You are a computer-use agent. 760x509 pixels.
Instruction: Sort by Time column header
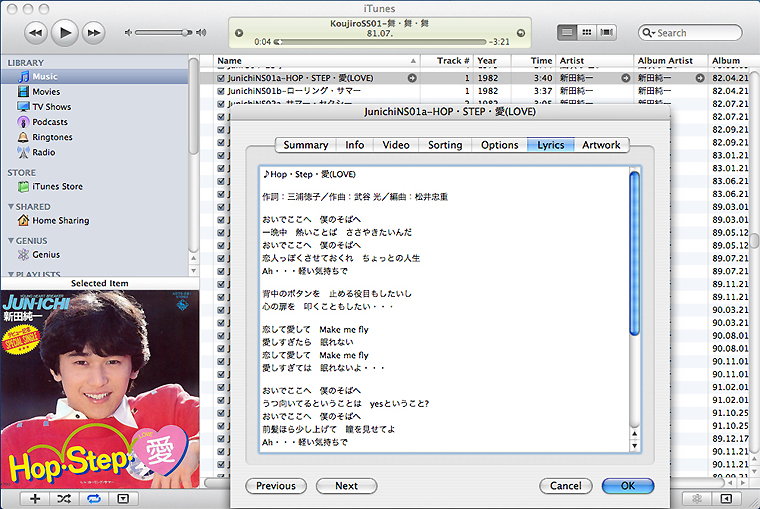(533, 61)
